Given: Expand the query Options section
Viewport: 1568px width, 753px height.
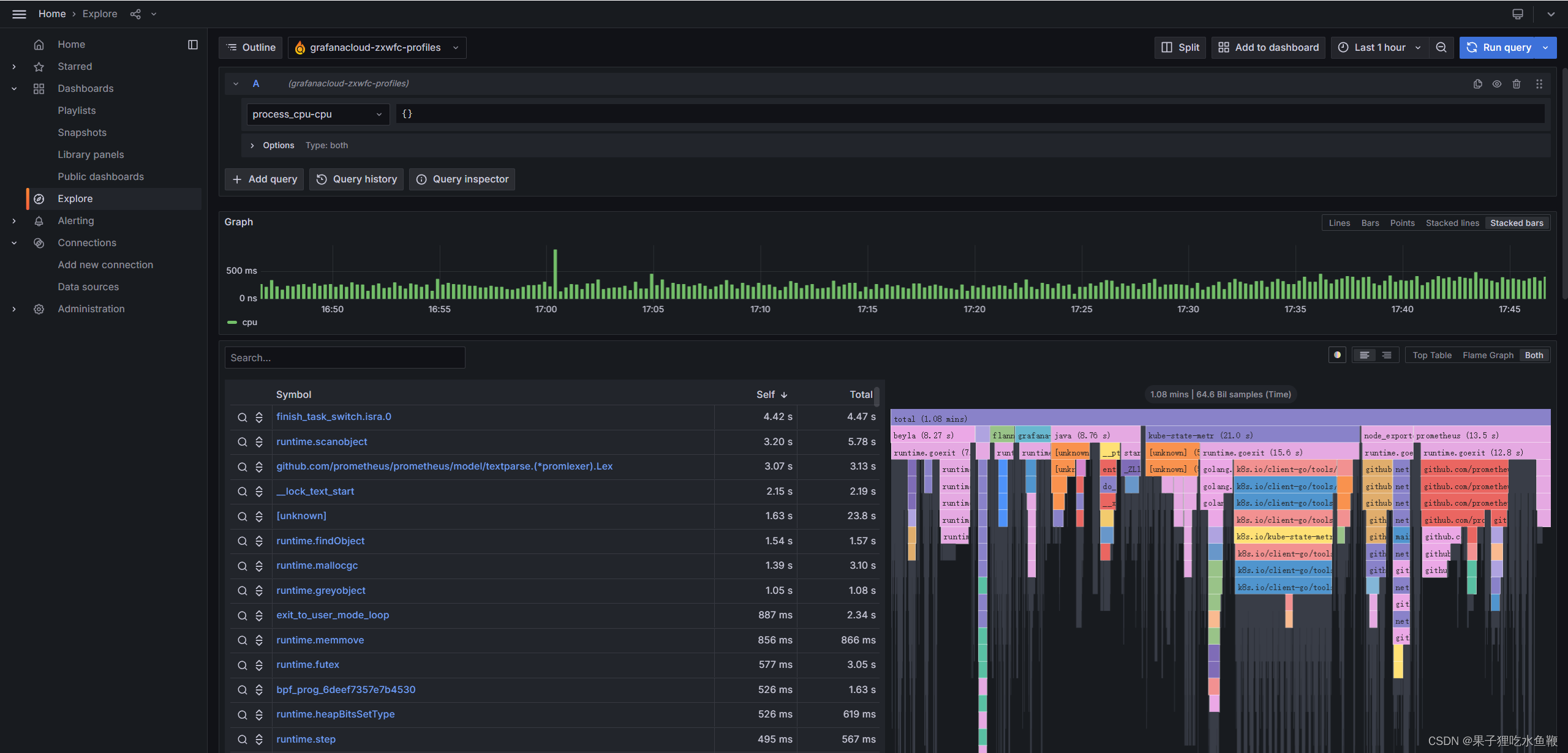Looking at the screenshot, I should (x=252, y=145).
